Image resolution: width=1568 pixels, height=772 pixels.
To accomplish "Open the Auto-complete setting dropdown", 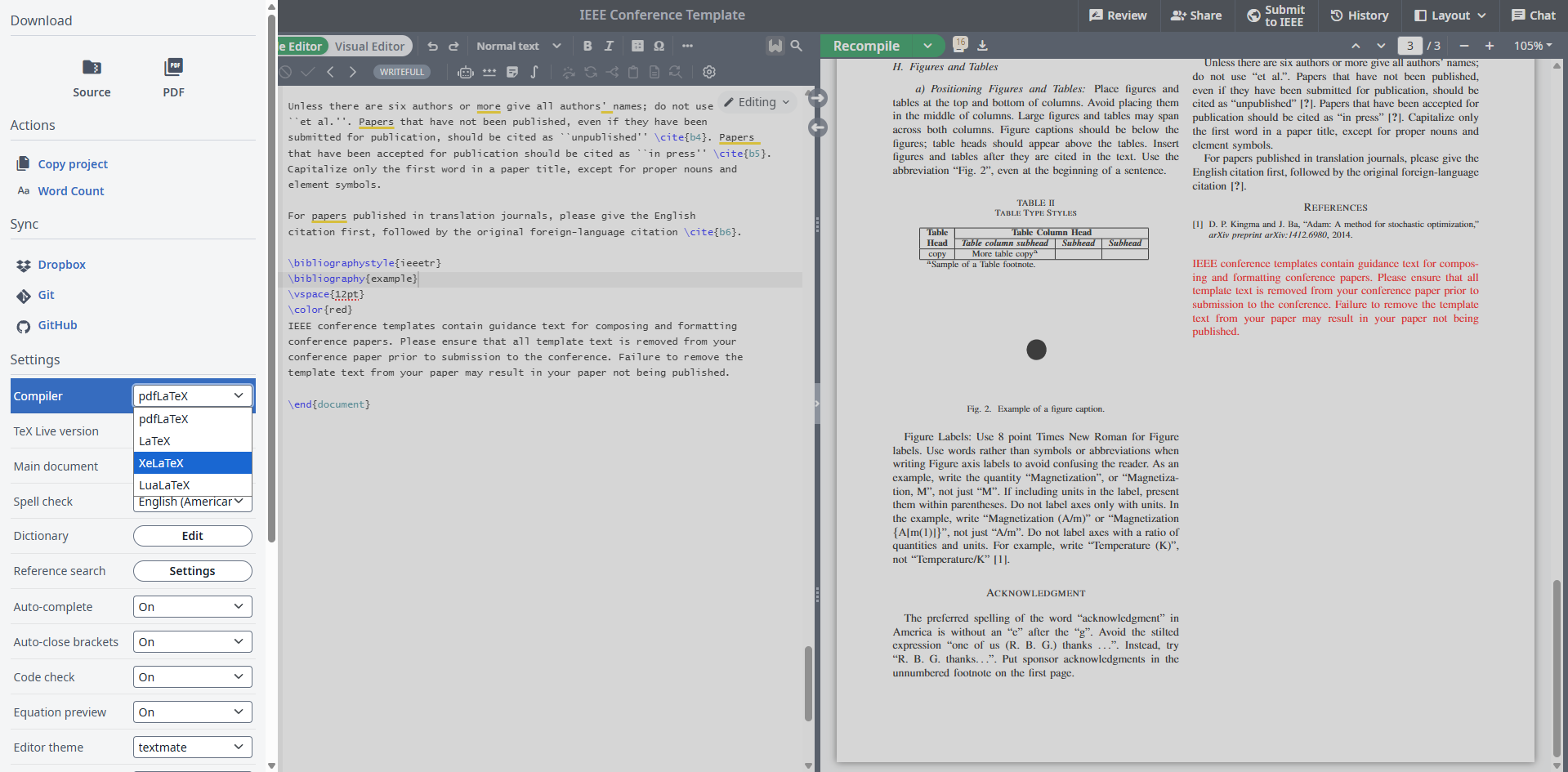I will (x=192, y=607).
